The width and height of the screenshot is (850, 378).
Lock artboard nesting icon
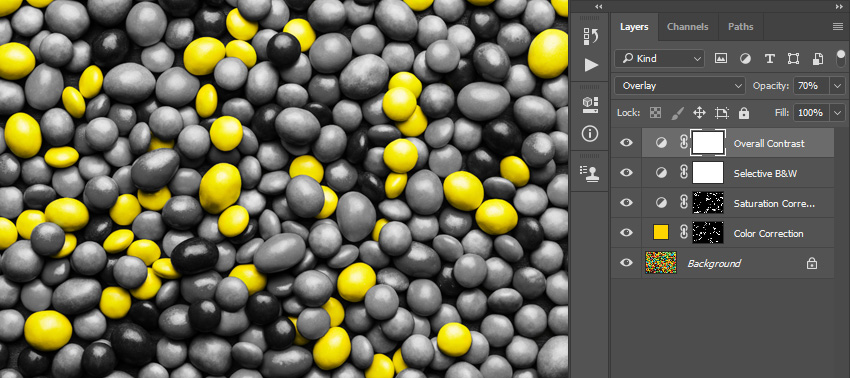pyautogui.click(x=722, y=113)
